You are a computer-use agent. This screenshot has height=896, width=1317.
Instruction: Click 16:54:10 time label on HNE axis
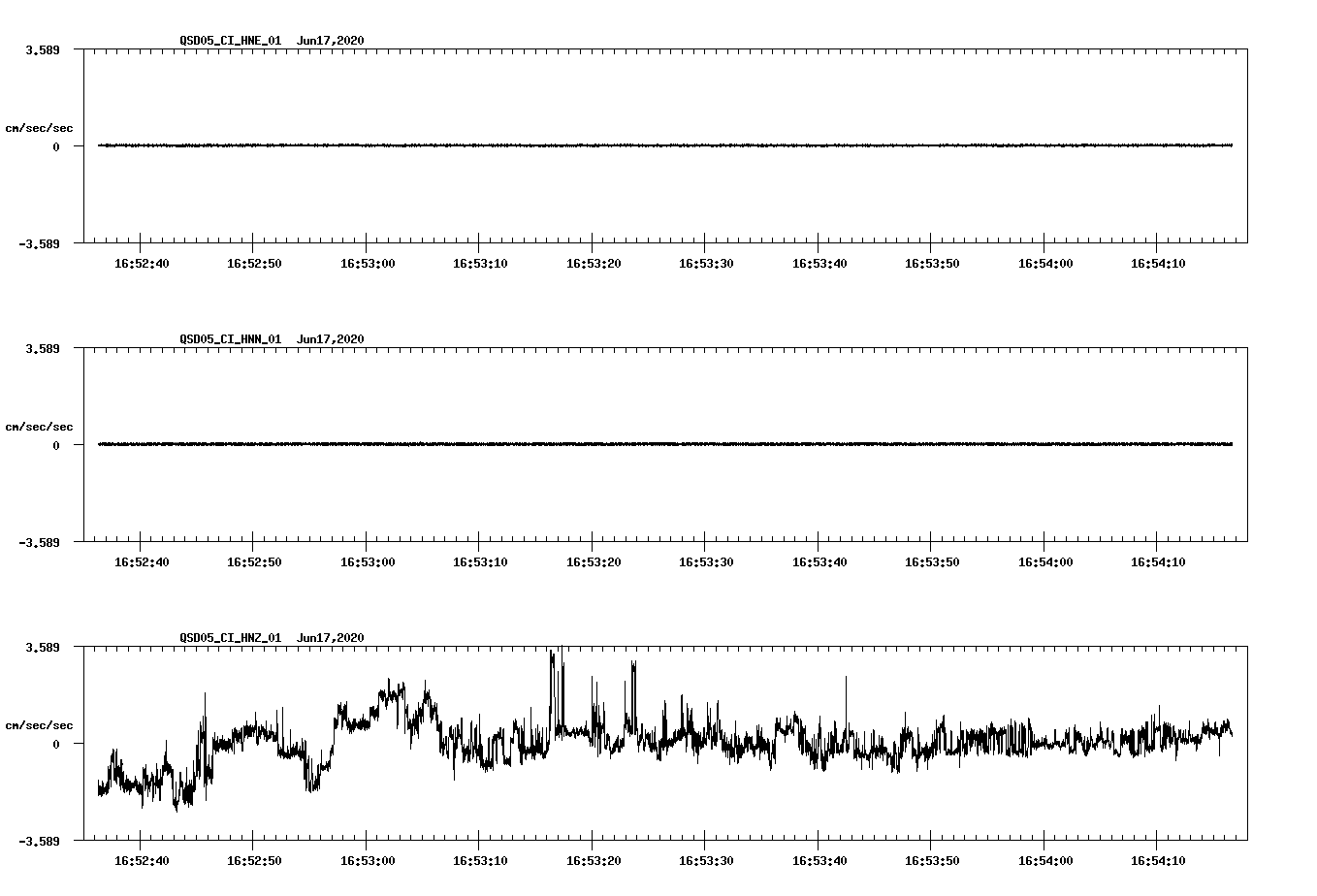(x=1158, y=264)
